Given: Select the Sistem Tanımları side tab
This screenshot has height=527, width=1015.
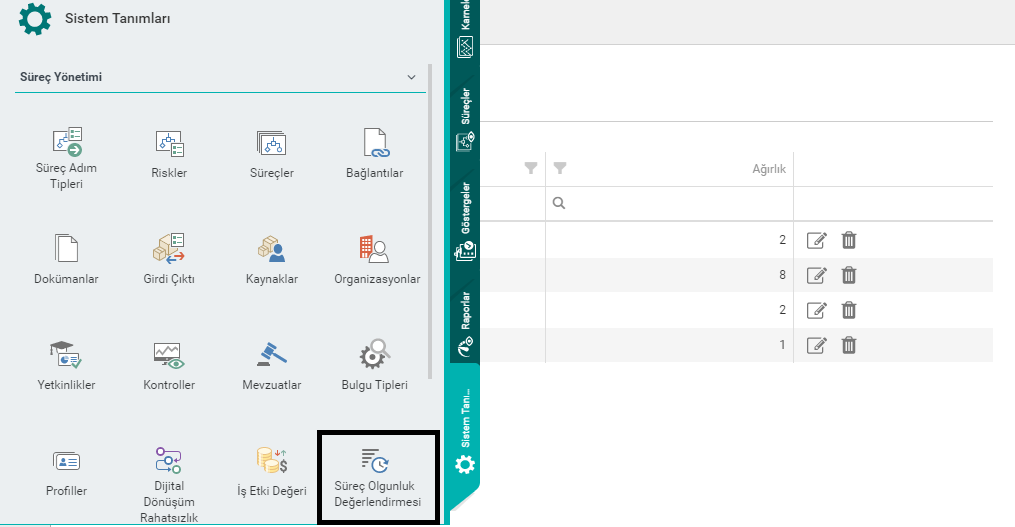Looking at the screenshot, I should coord(464,431).
